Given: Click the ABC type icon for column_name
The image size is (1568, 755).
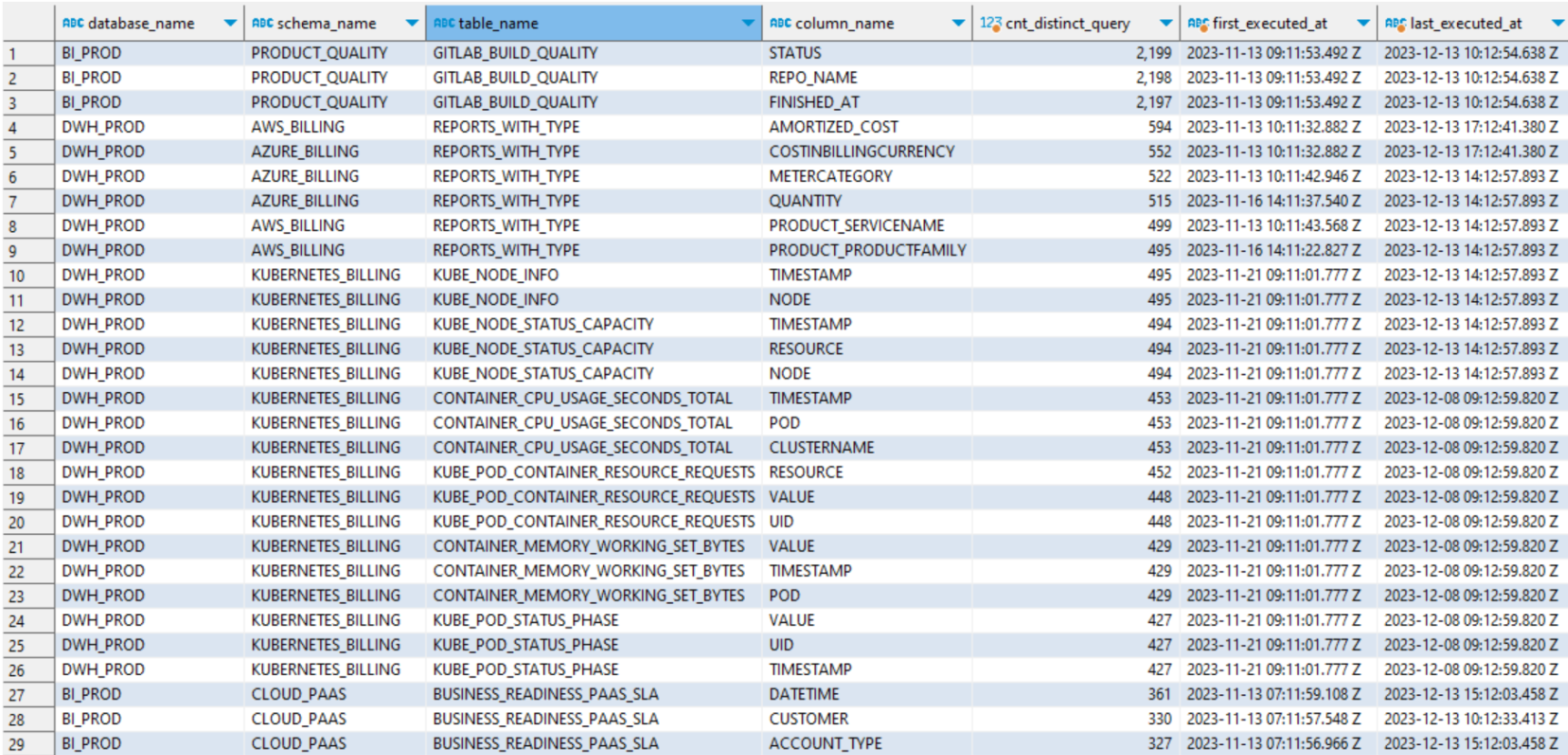Looking at the screenshot, I should pos(780,24).
